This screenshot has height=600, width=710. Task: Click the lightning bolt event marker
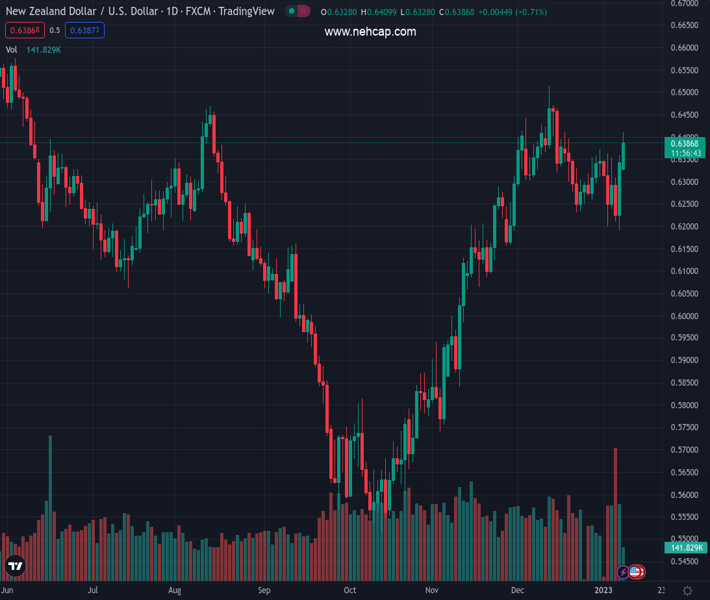623,572
